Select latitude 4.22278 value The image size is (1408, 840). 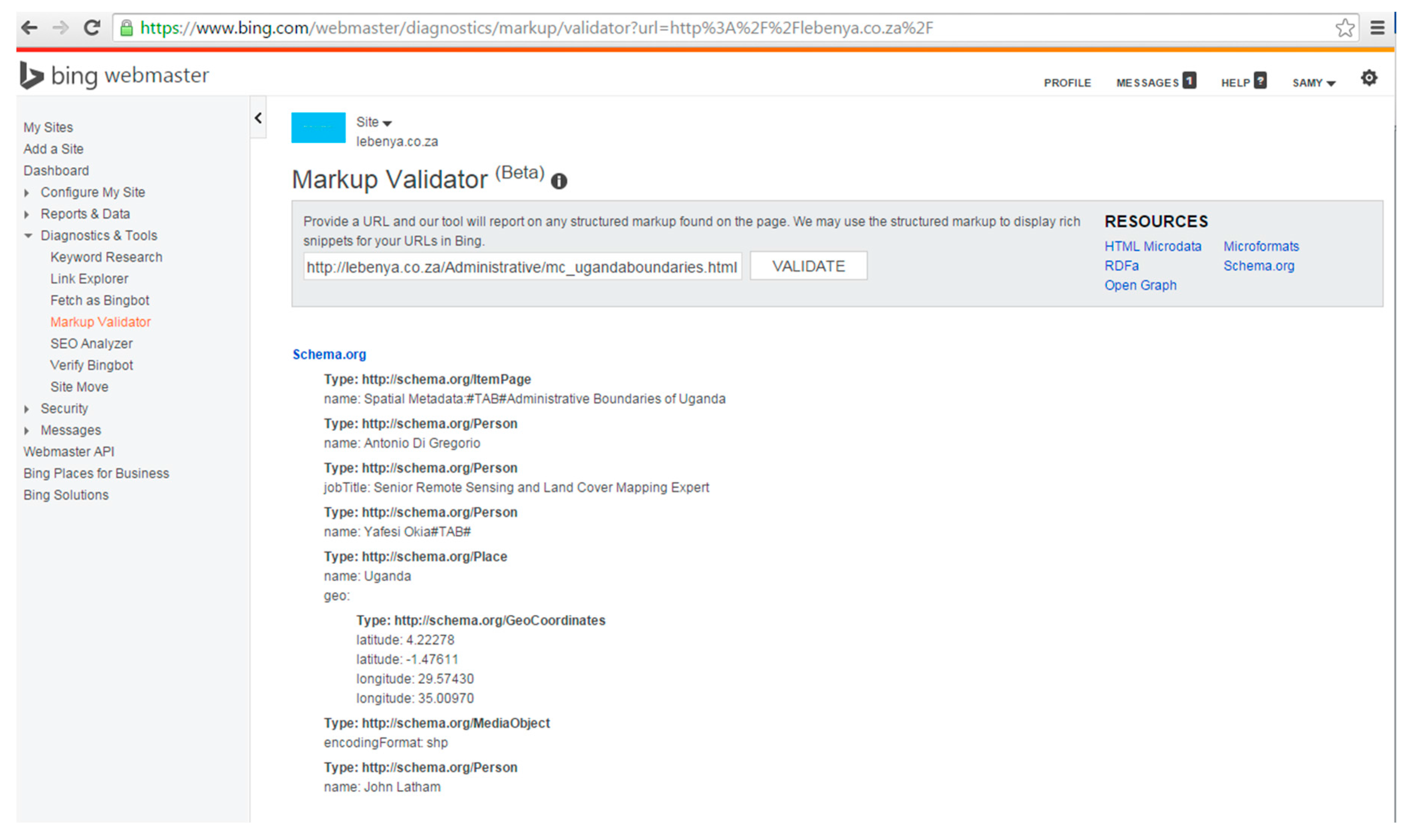coord(405,640)
